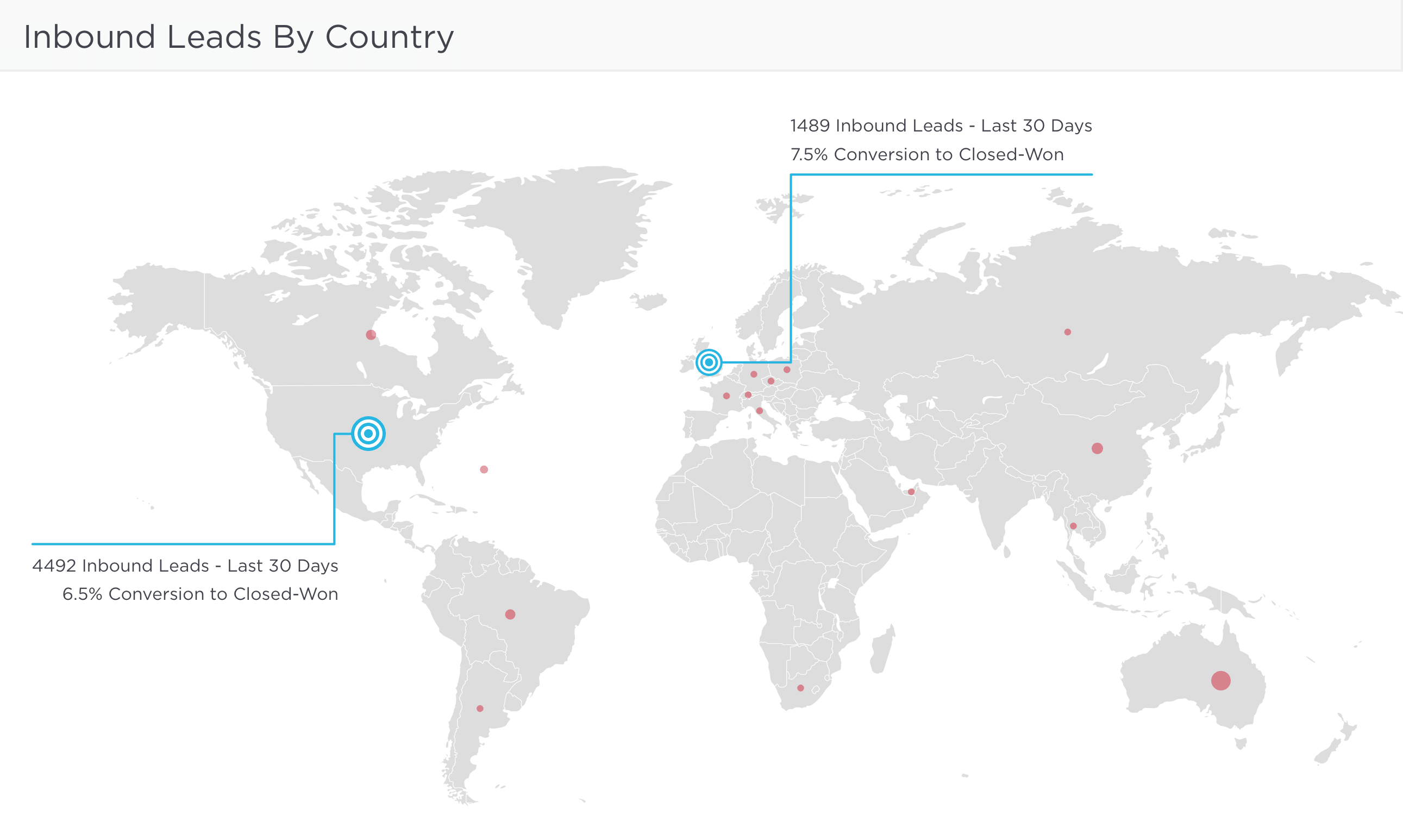Click the red dot in Italy
The height and width of the screenshot is (840, 1403).
(760, 411)
